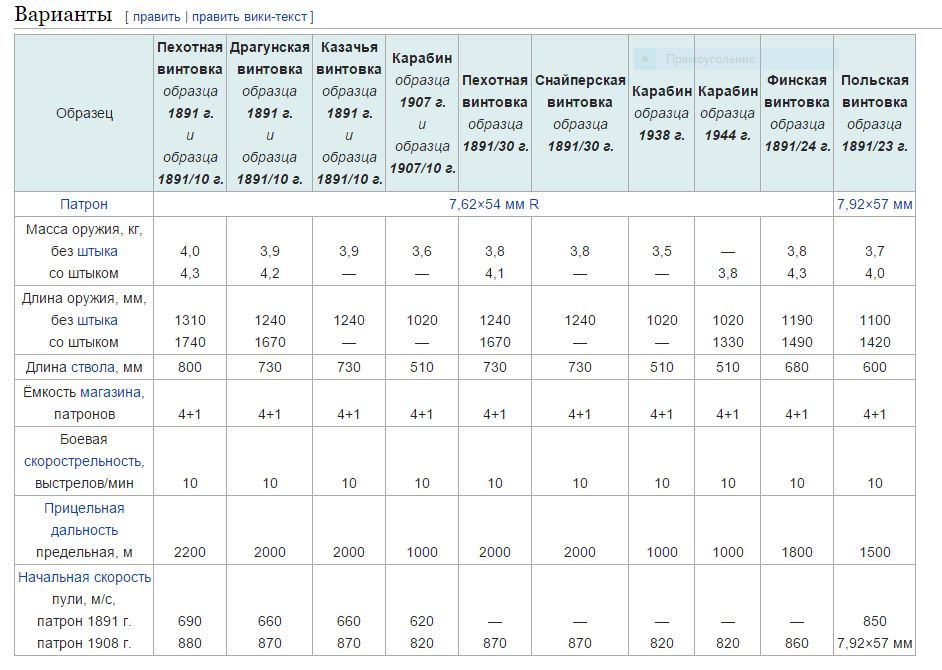This screenshot has height=670, width=942.
Task: Open the ствола link in the Длина row
Action: click(x=93, y=367)
